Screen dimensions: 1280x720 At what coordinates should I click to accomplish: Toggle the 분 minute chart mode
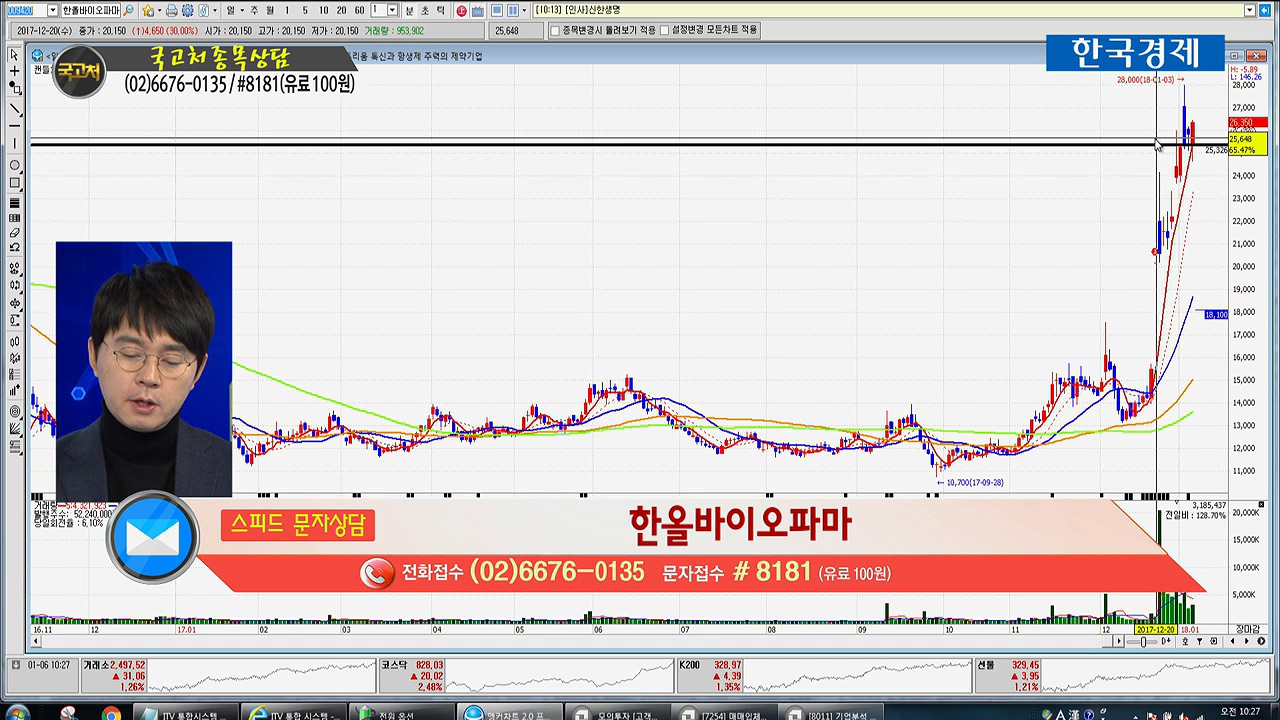pyautogui.click(x=409, y=11)
